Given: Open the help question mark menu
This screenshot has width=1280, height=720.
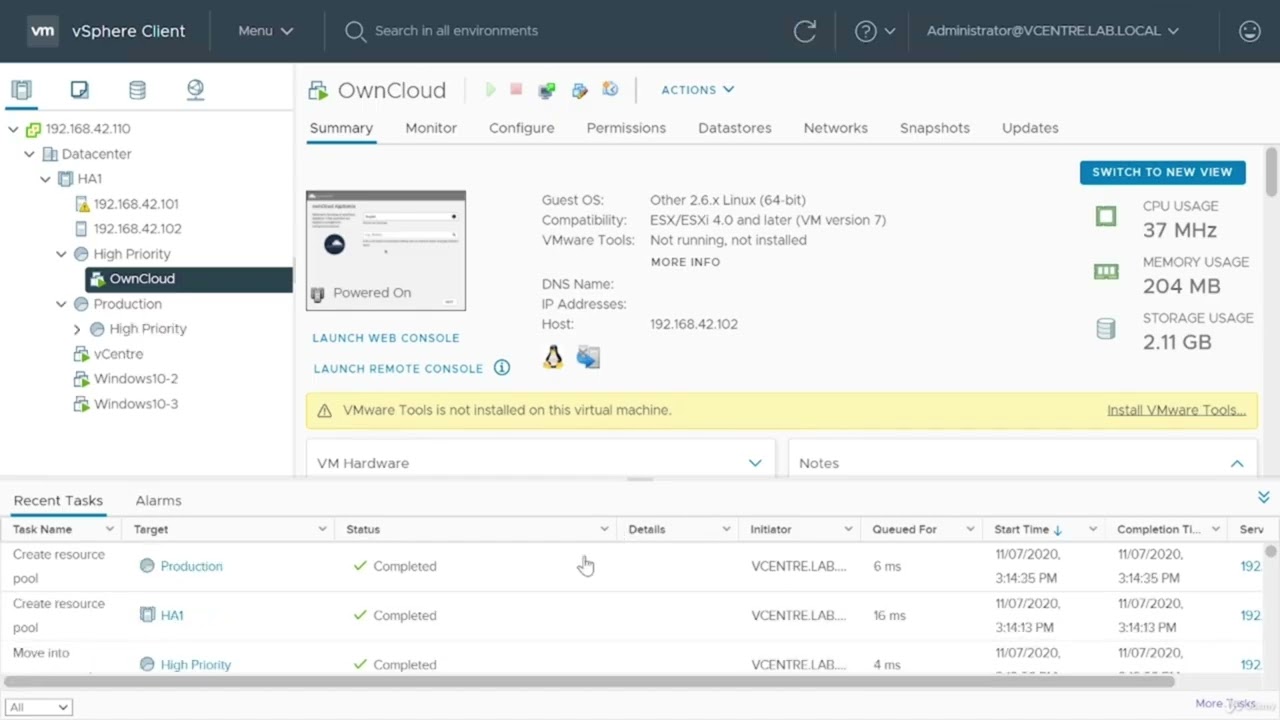Looking at the screenshot, I should click(875, 31).
